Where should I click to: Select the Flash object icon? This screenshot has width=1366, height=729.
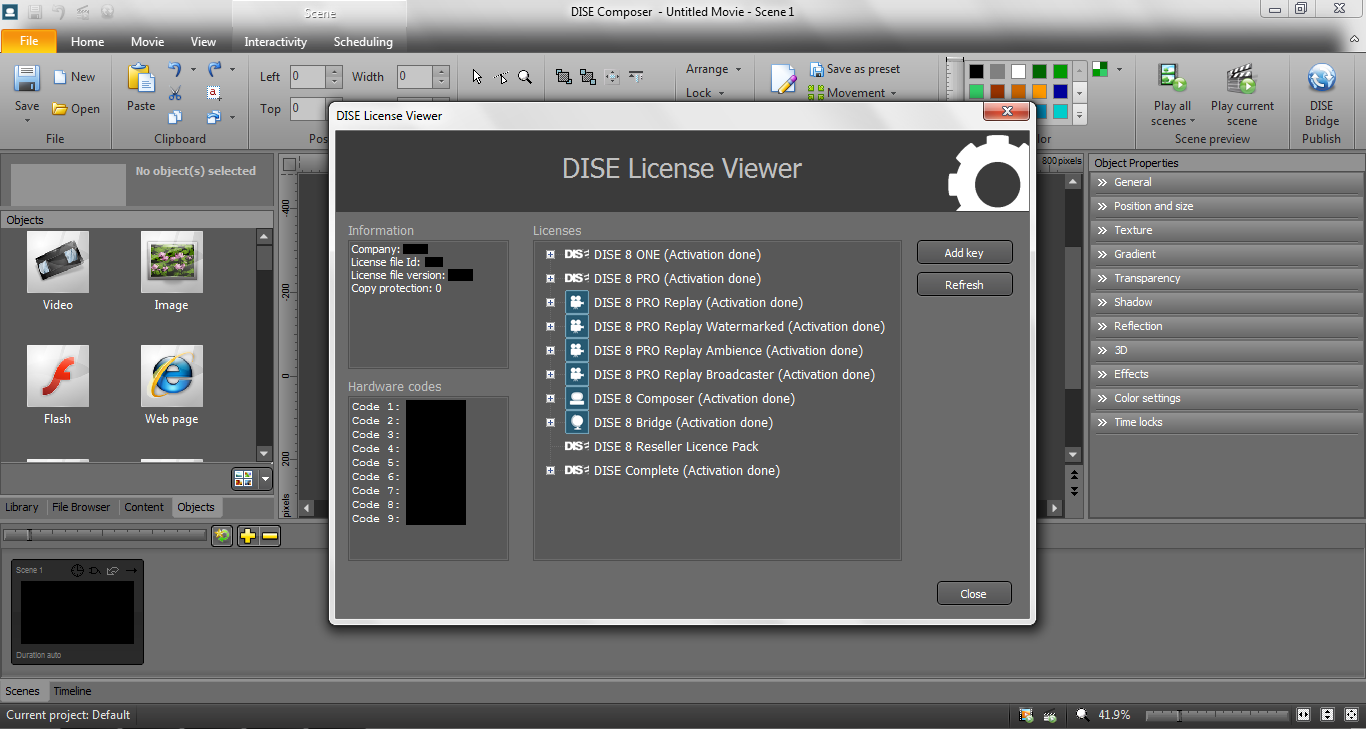[x=57, y=376]
